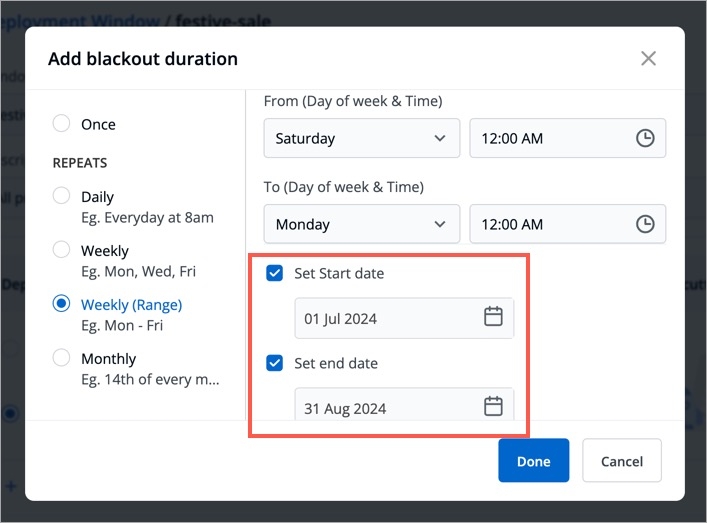The width and height of the screenshot is (707, 523).
Task: Click the clock icon in To time field
Action: [x=645, y=224]
